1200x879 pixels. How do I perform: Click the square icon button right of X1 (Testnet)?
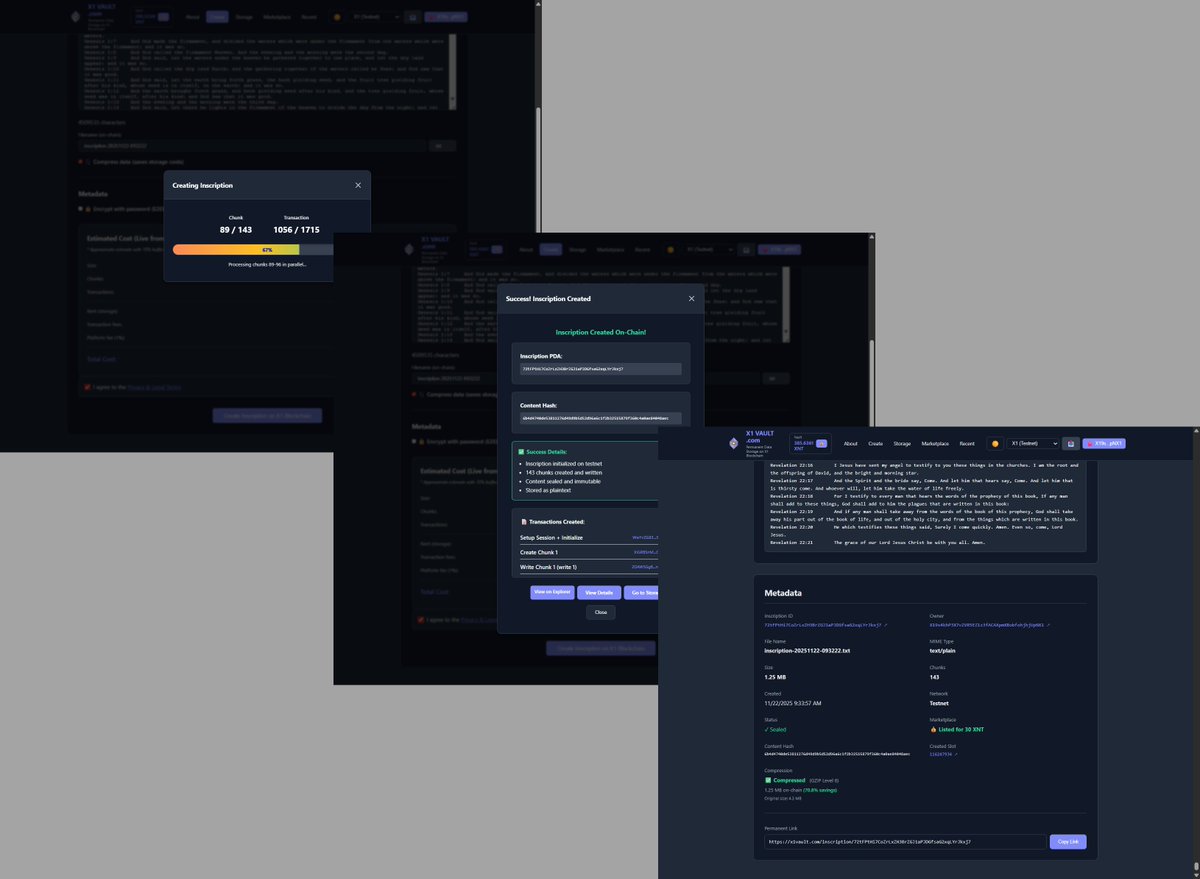click(x=1070, y=443)
